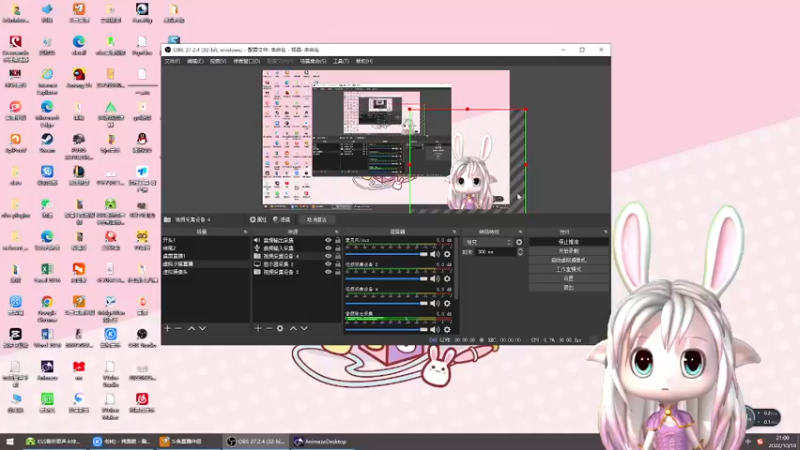Open the 场景集合(S) scene collection menu
Screen dimensions: 800x450
click(x=313, y=61)
